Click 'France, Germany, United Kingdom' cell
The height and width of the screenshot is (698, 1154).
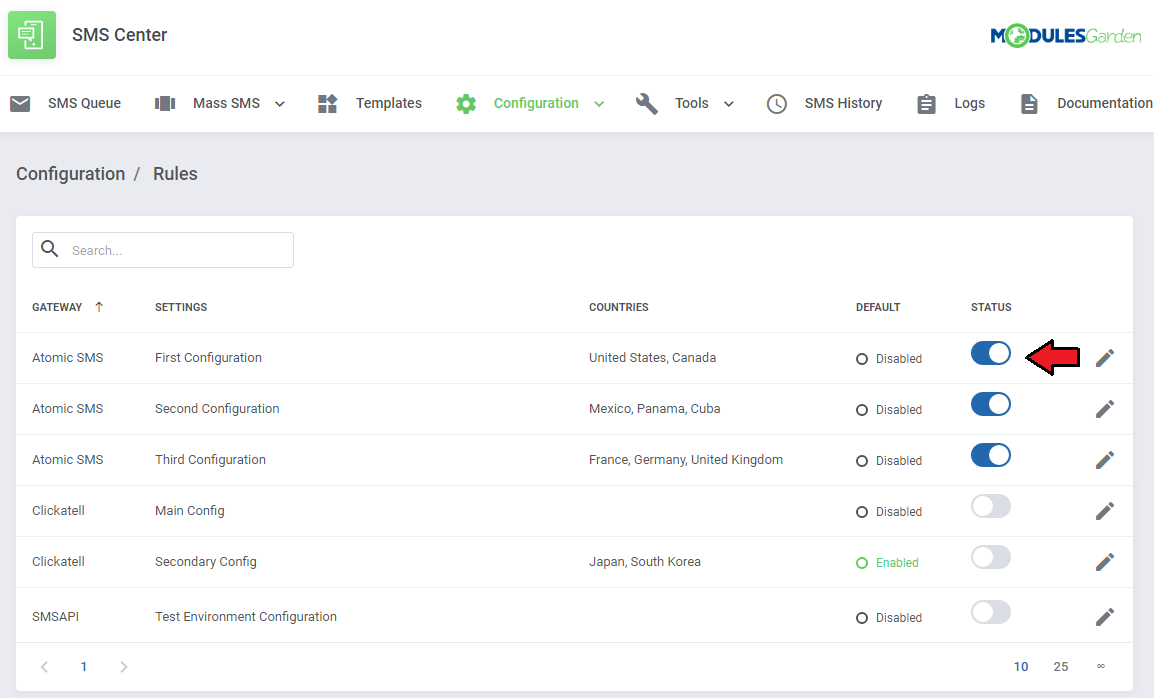(x=686, y=459)
